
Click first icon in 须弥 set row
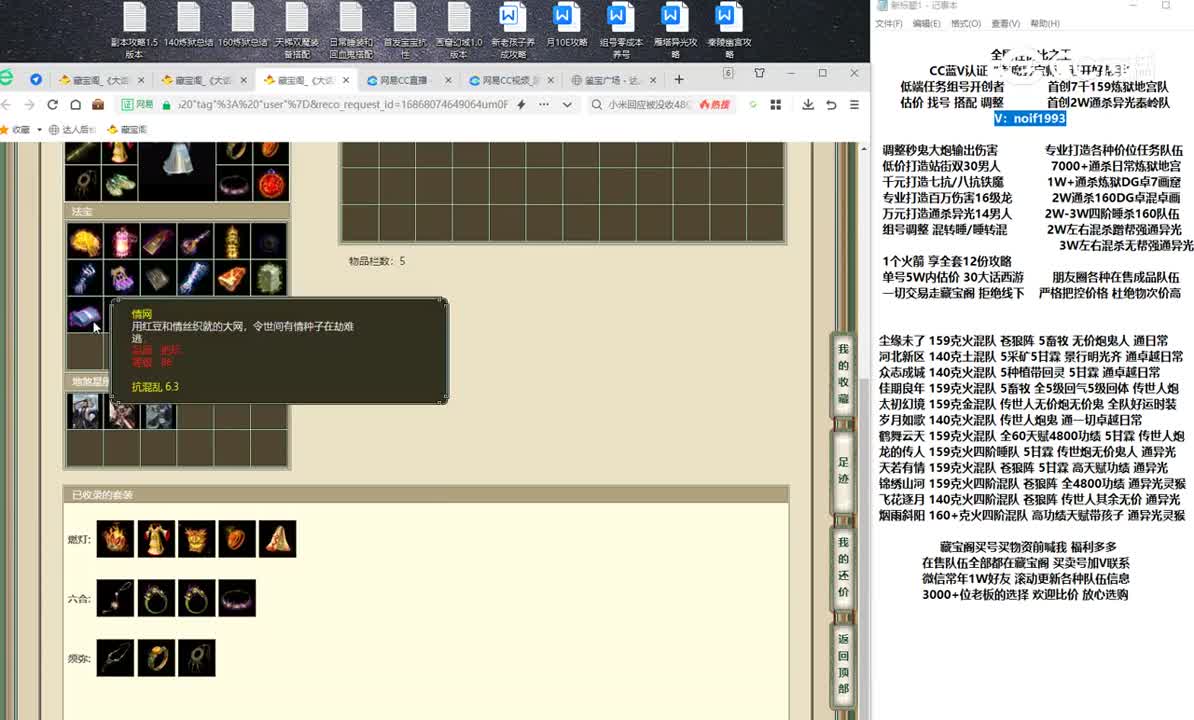(x=115, y=658)
